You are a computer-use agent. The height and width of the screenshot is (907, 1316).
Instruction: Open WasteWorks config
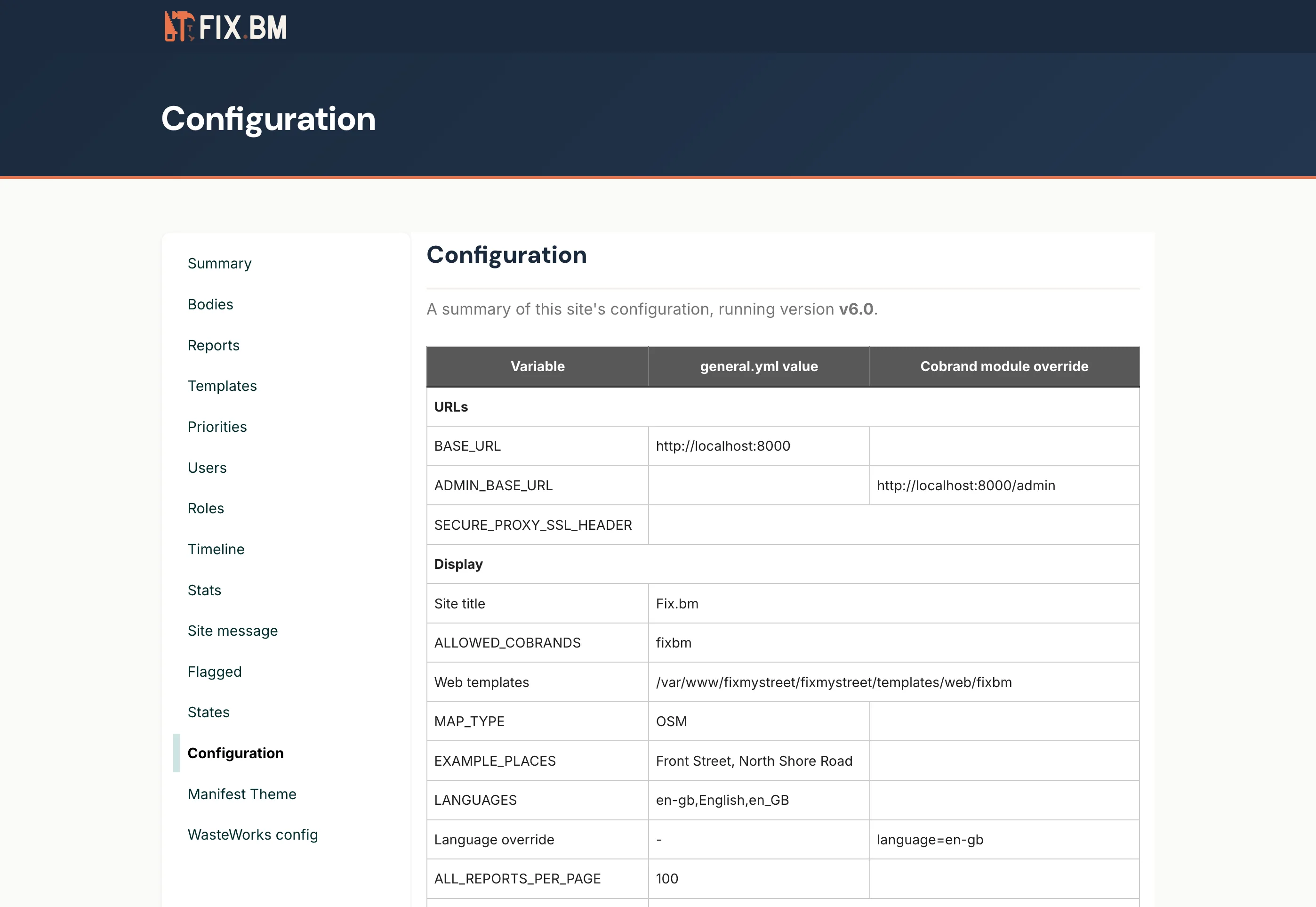coord(253,834)
